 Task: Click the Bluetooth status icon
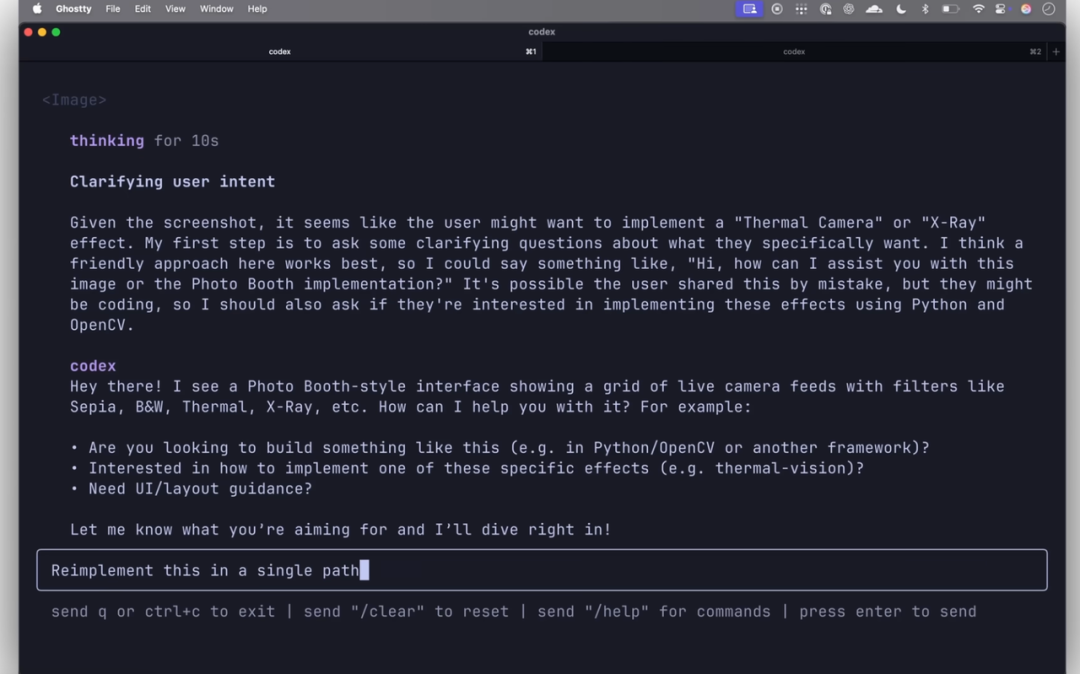925,9
